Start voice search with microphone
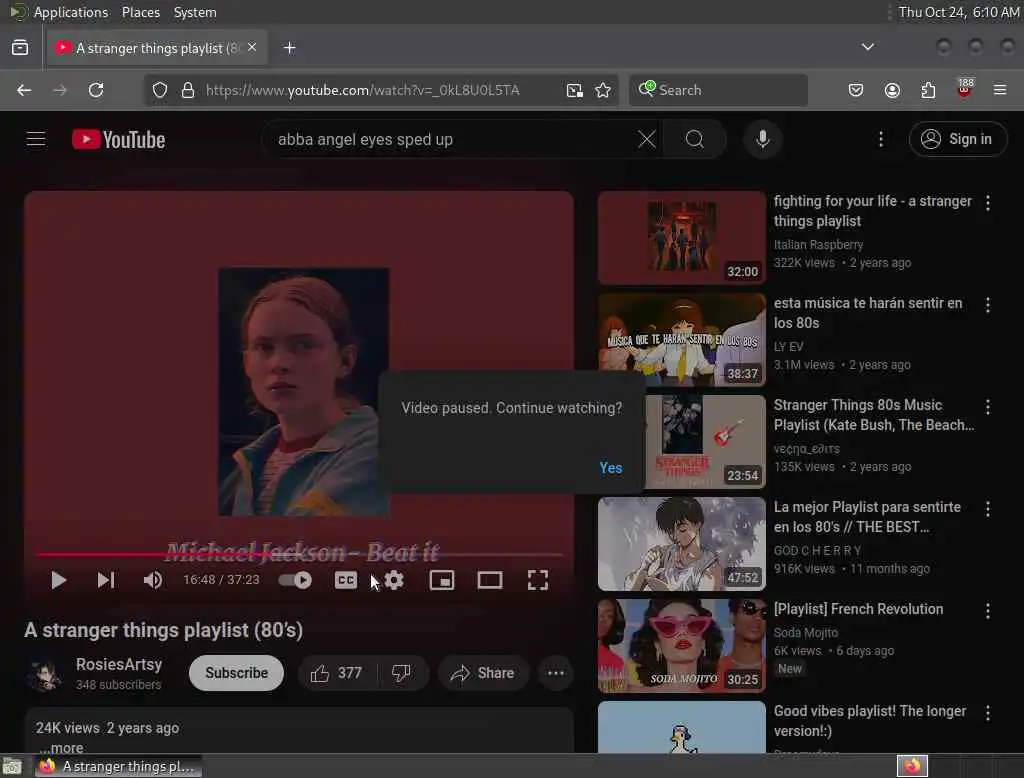Screen dimensions: 1024x778 coord(763,139)
